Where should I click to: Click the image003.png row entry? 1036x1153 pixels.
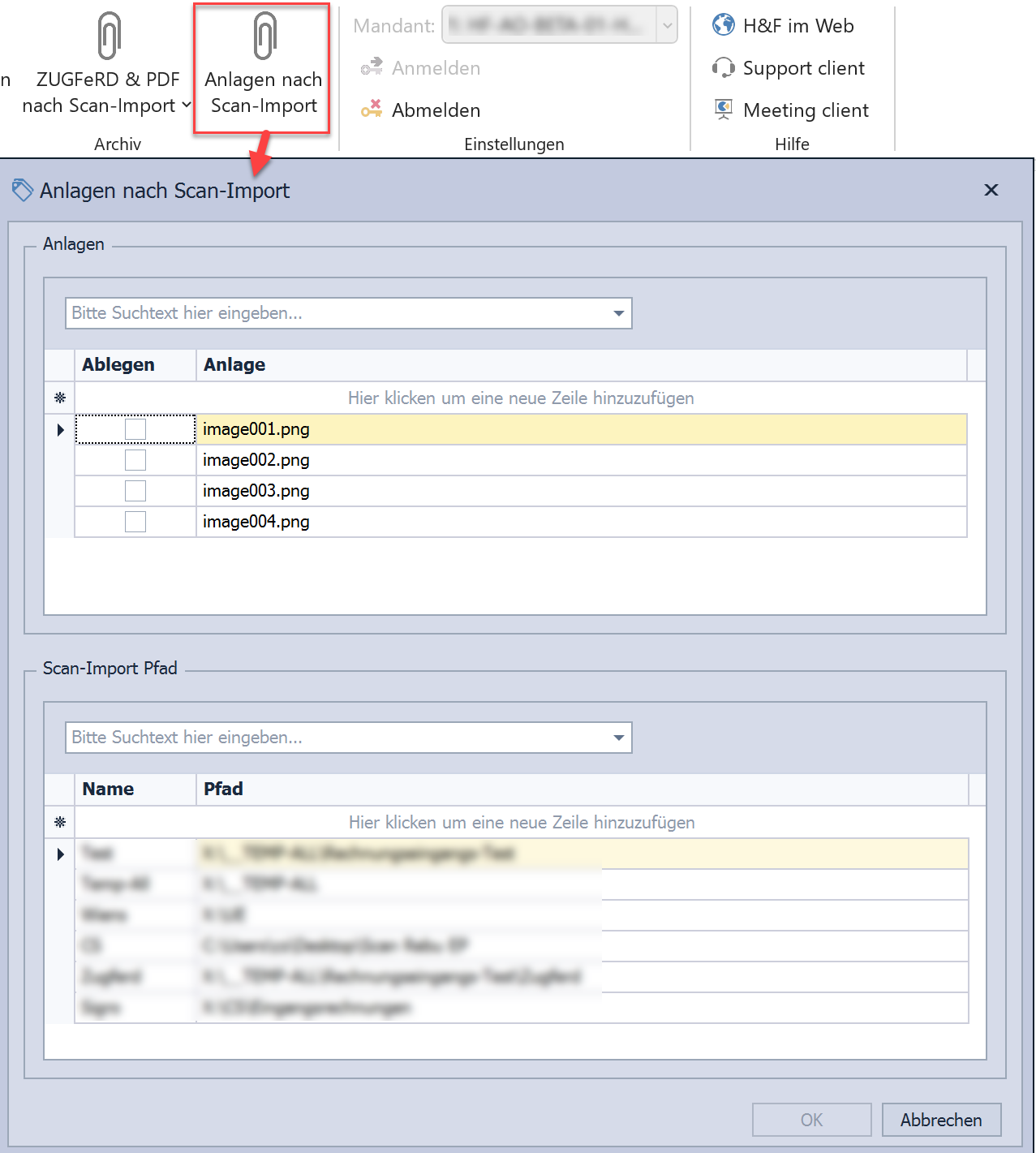256,491
